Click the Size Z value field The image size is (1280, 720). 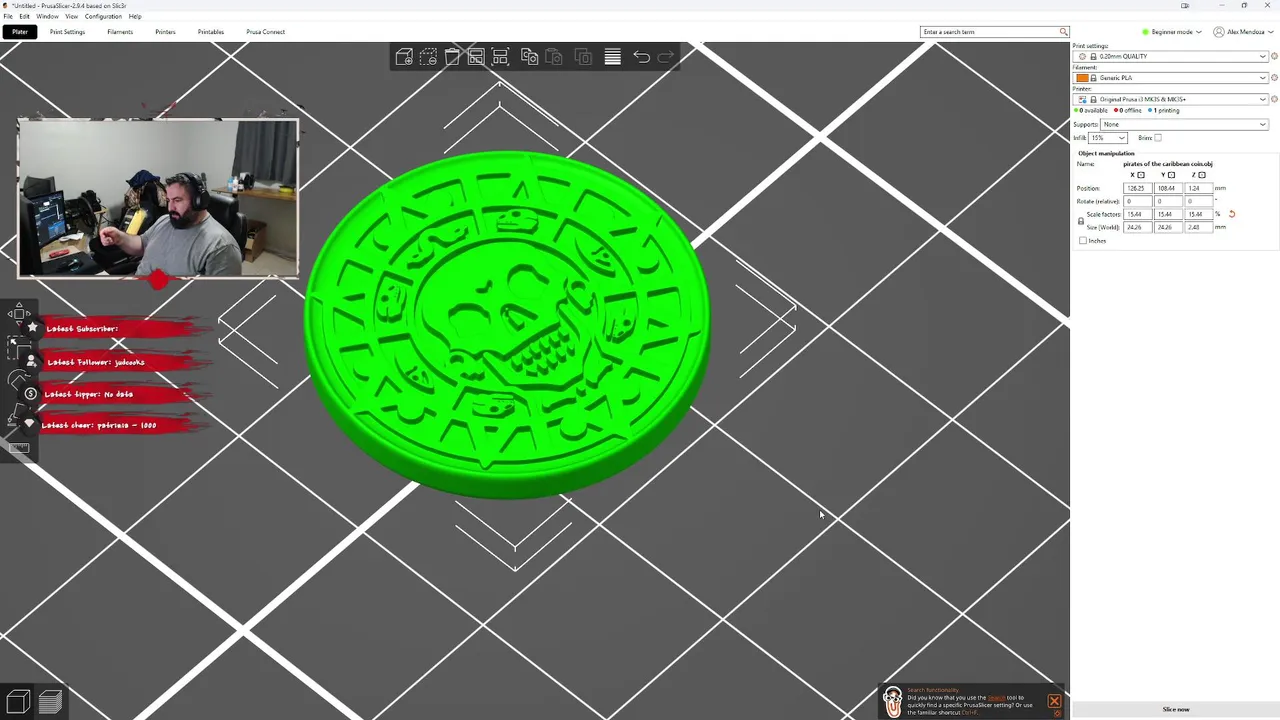(1198, 227)
